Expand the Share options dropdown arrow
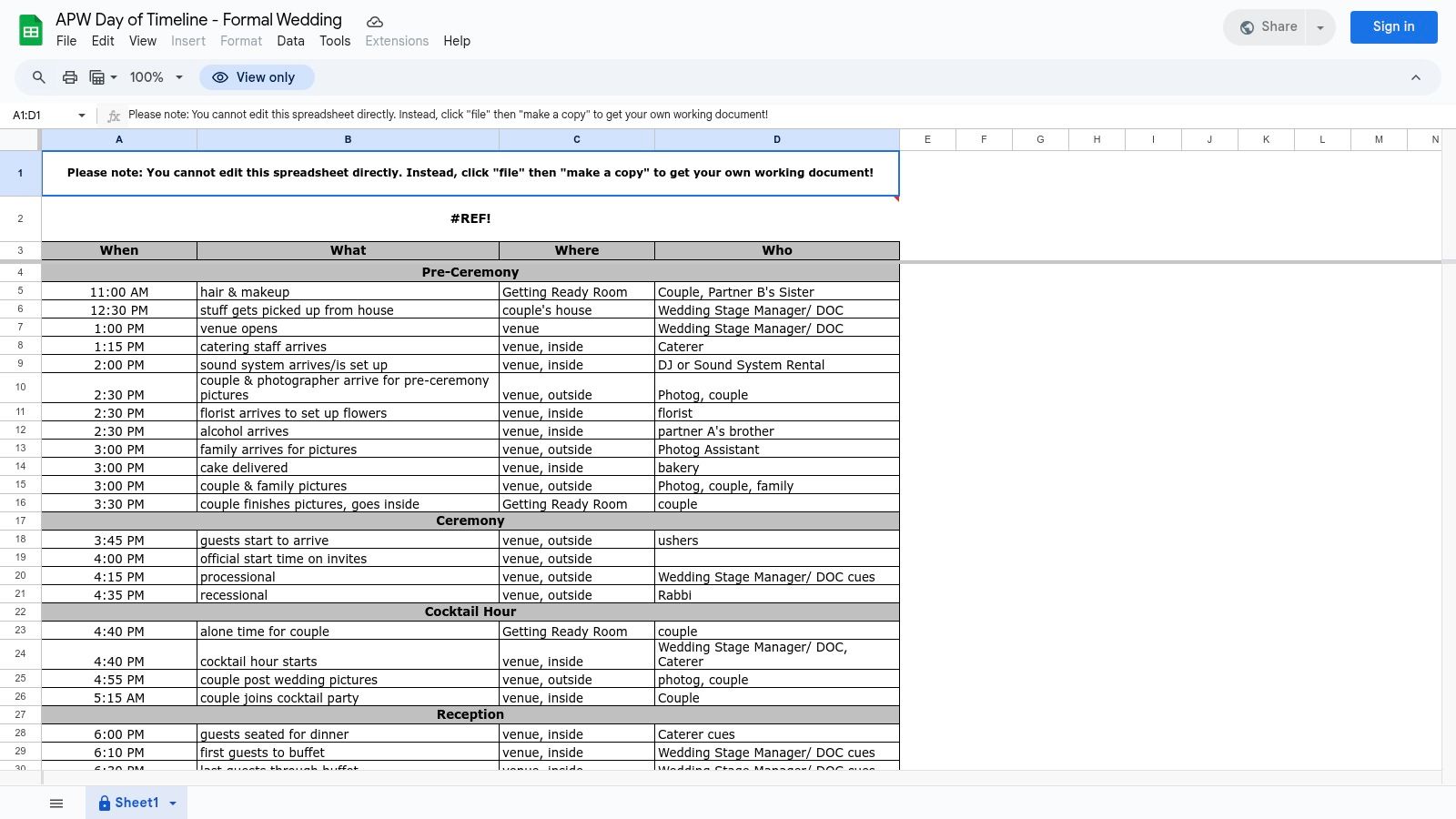1456x819 pixels. tap(1319, 27)
